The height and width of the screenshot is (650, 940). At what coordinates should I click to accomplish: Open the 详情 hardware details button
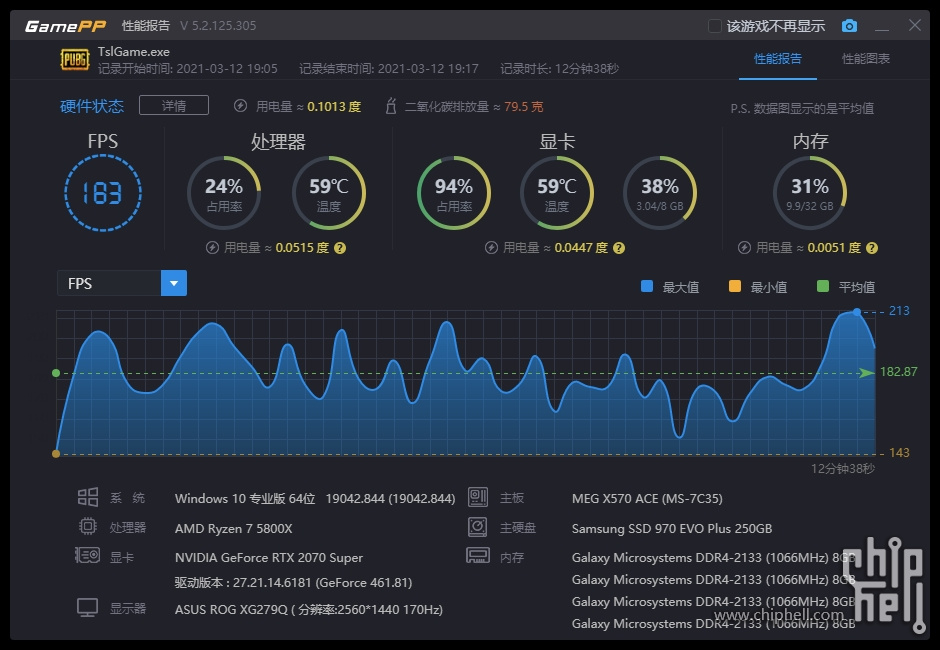coord(174,106)
